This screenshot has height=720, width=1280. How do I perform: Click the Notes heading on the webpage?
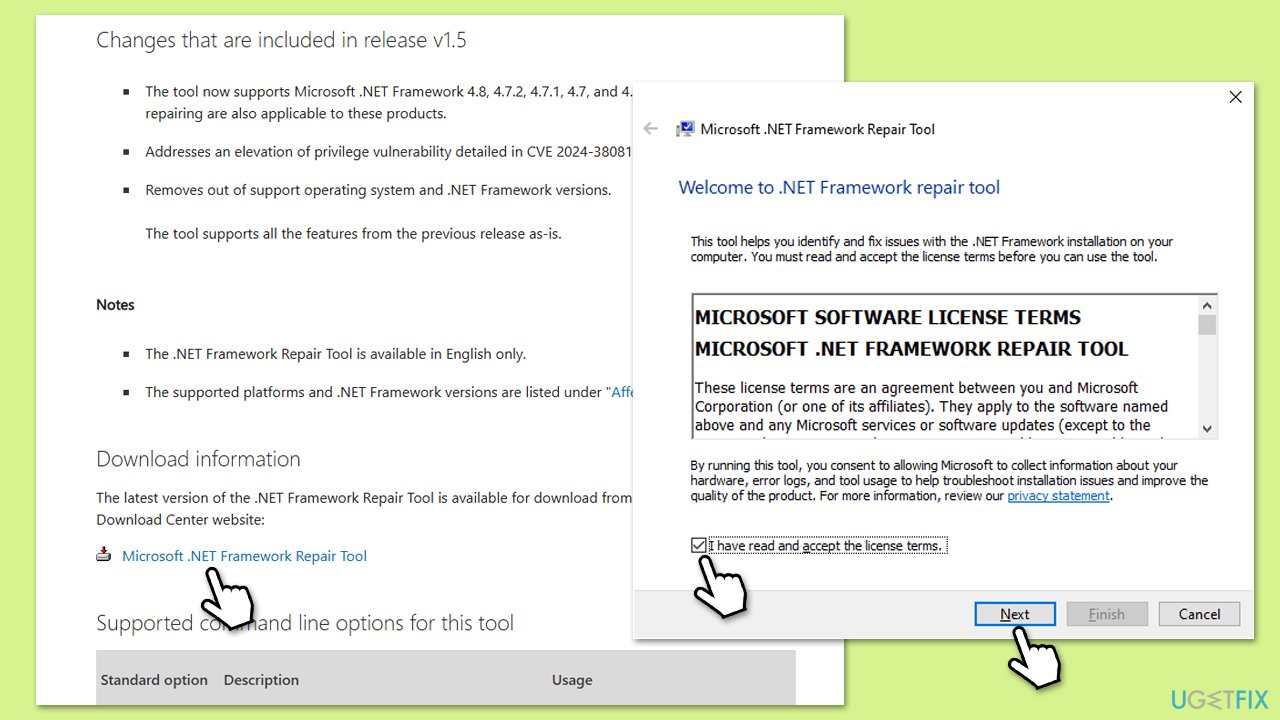[x=115, y=305]
